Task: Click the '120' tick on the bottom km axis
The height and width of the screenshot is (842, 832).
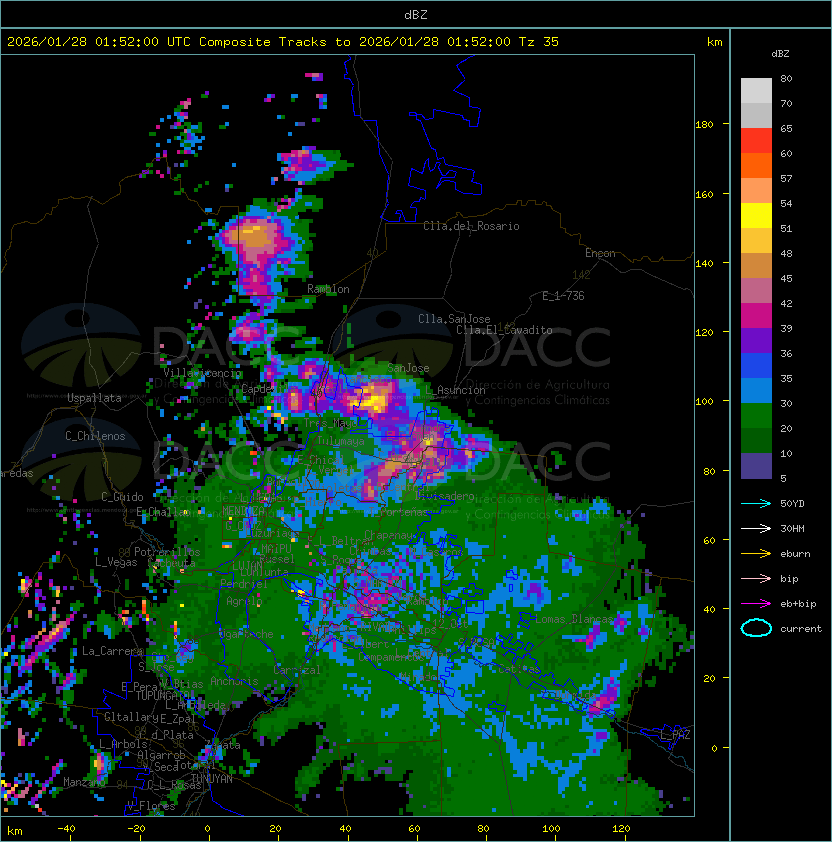Action: [x=621, y=829]
